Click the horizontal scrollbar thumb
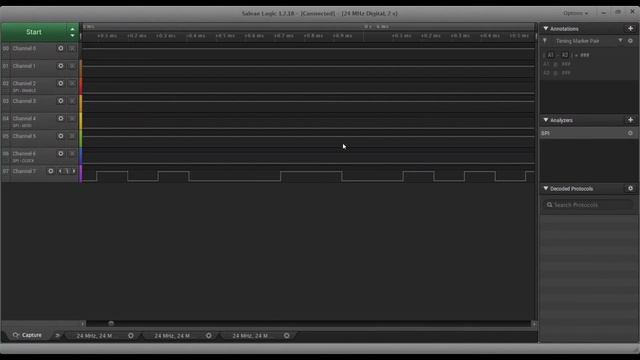The image size is (640, 360). pyautogui.click(x=111, y=323)
